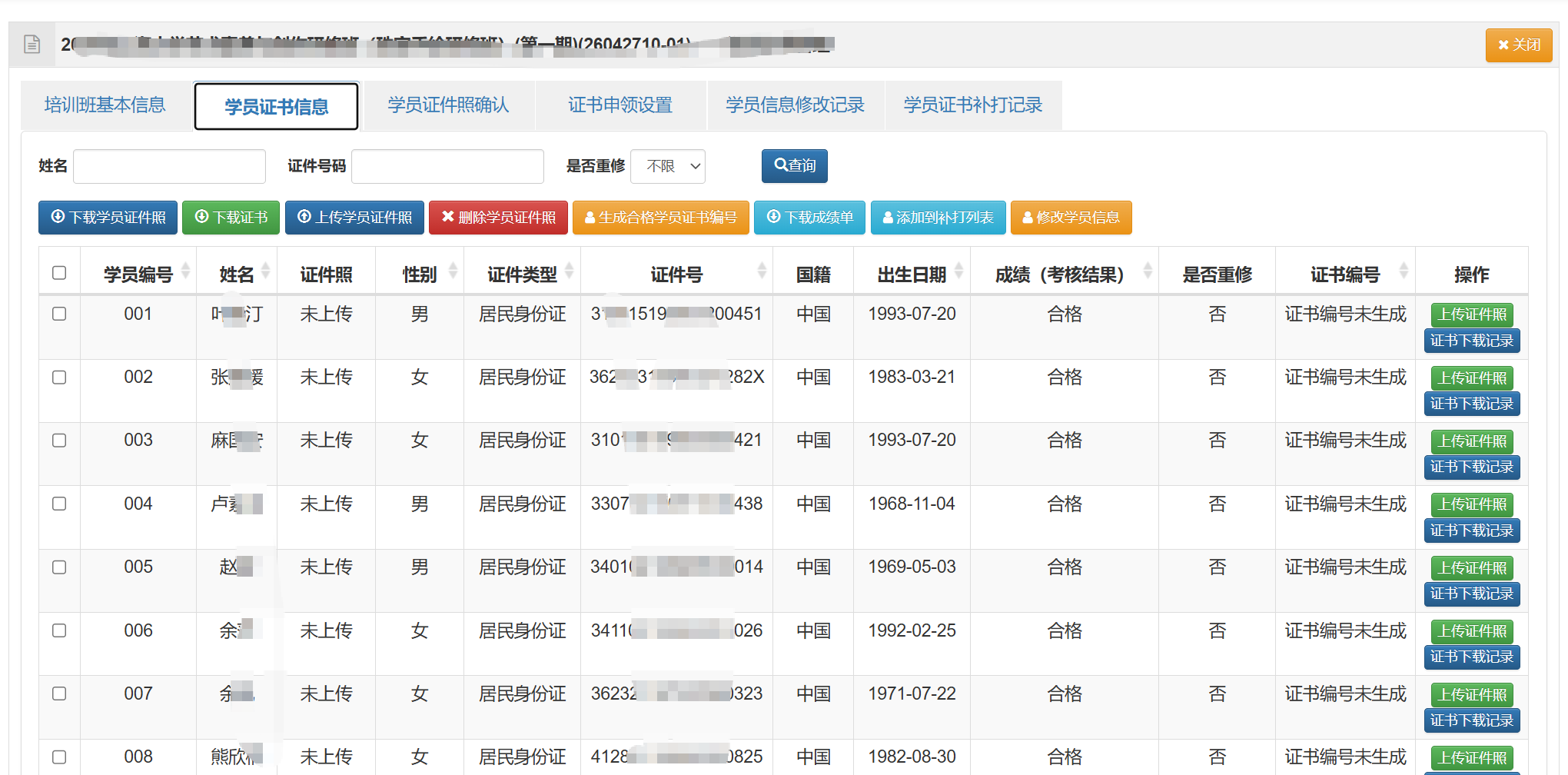This screenshot has width=1568, height=775.
Task: Click the 修改学员信息 button
Action: click(x=1071, y=218)
